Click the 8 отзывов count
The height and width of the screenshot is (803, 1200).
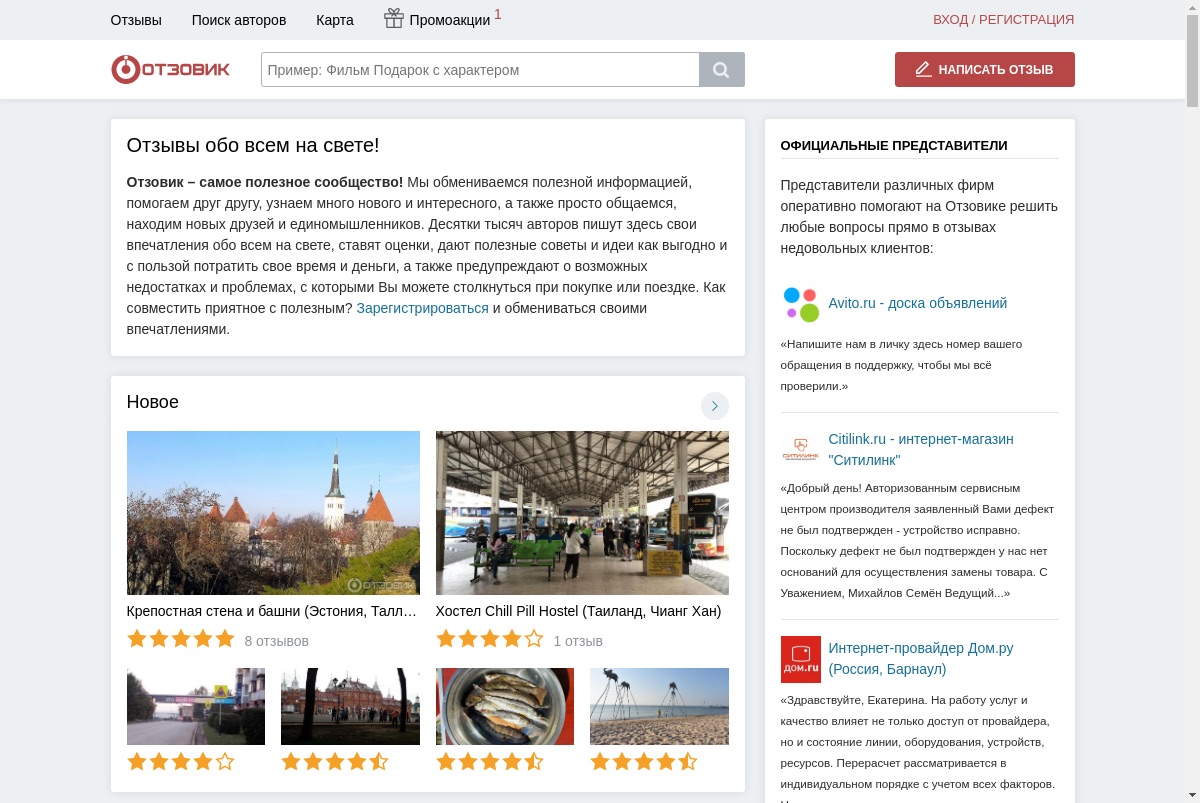pyautogui.click(x=277, y=641)
